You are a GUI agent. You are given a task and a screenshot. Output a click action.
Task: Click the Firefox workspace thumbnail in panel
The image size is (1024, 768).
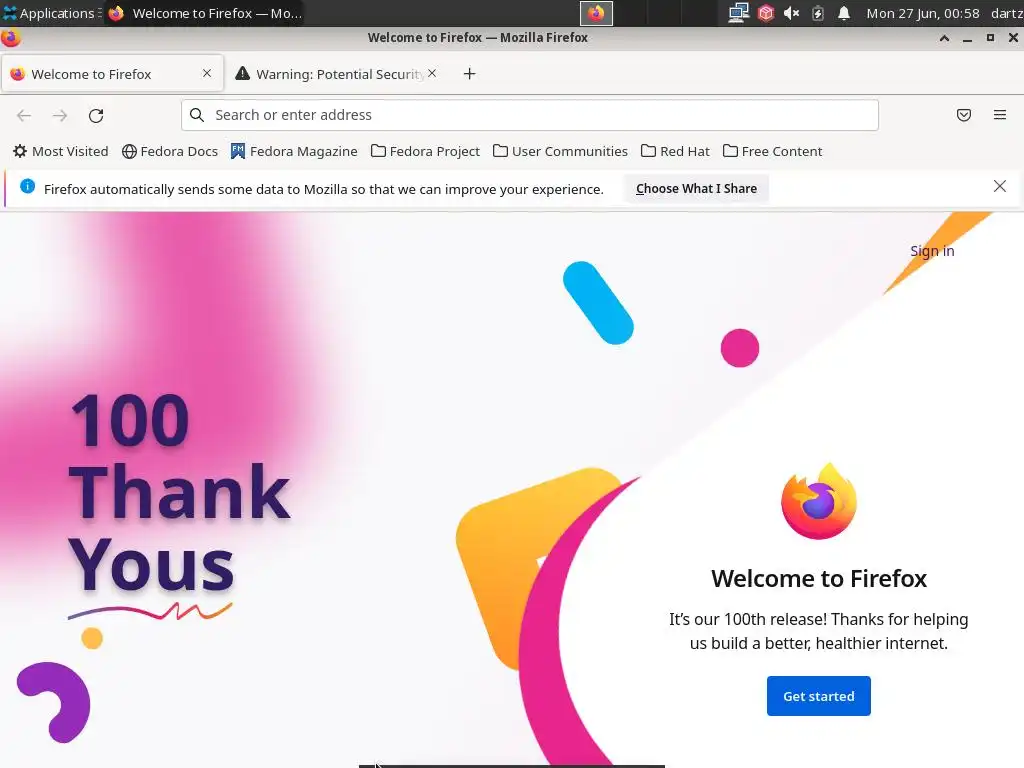[x=596, y=13]
